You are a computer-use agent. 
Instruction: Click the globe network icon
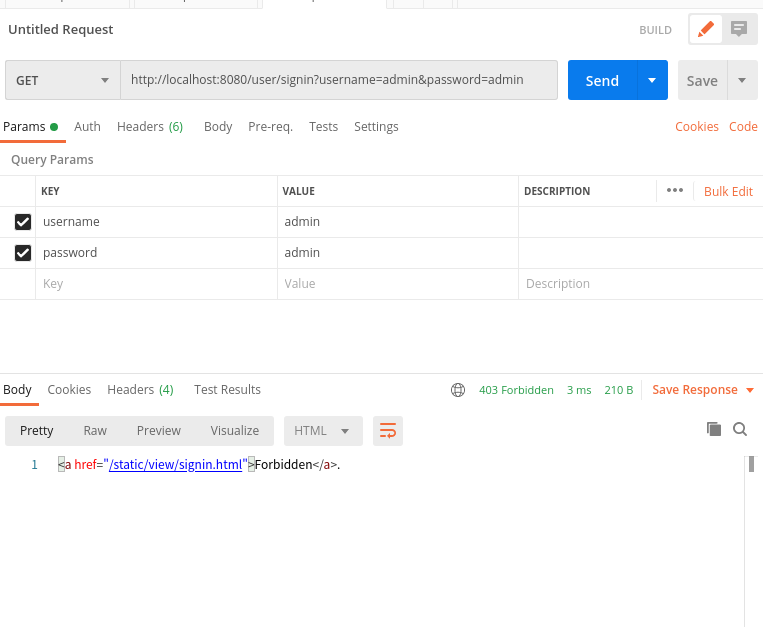coord(458,390)
